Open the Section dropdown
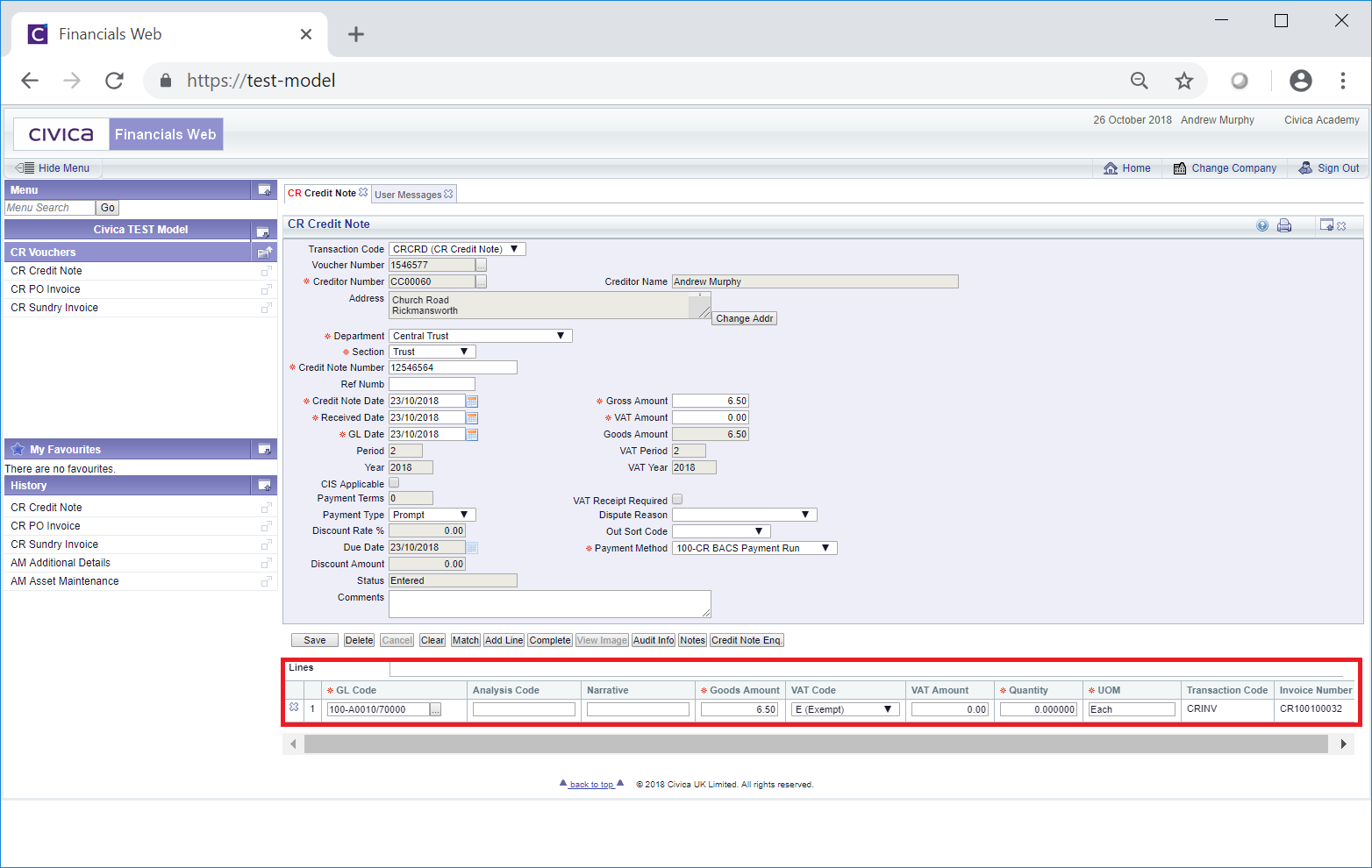Viewport: 1372px width, 868px height. pyautogui.click(x=432, y=352)
